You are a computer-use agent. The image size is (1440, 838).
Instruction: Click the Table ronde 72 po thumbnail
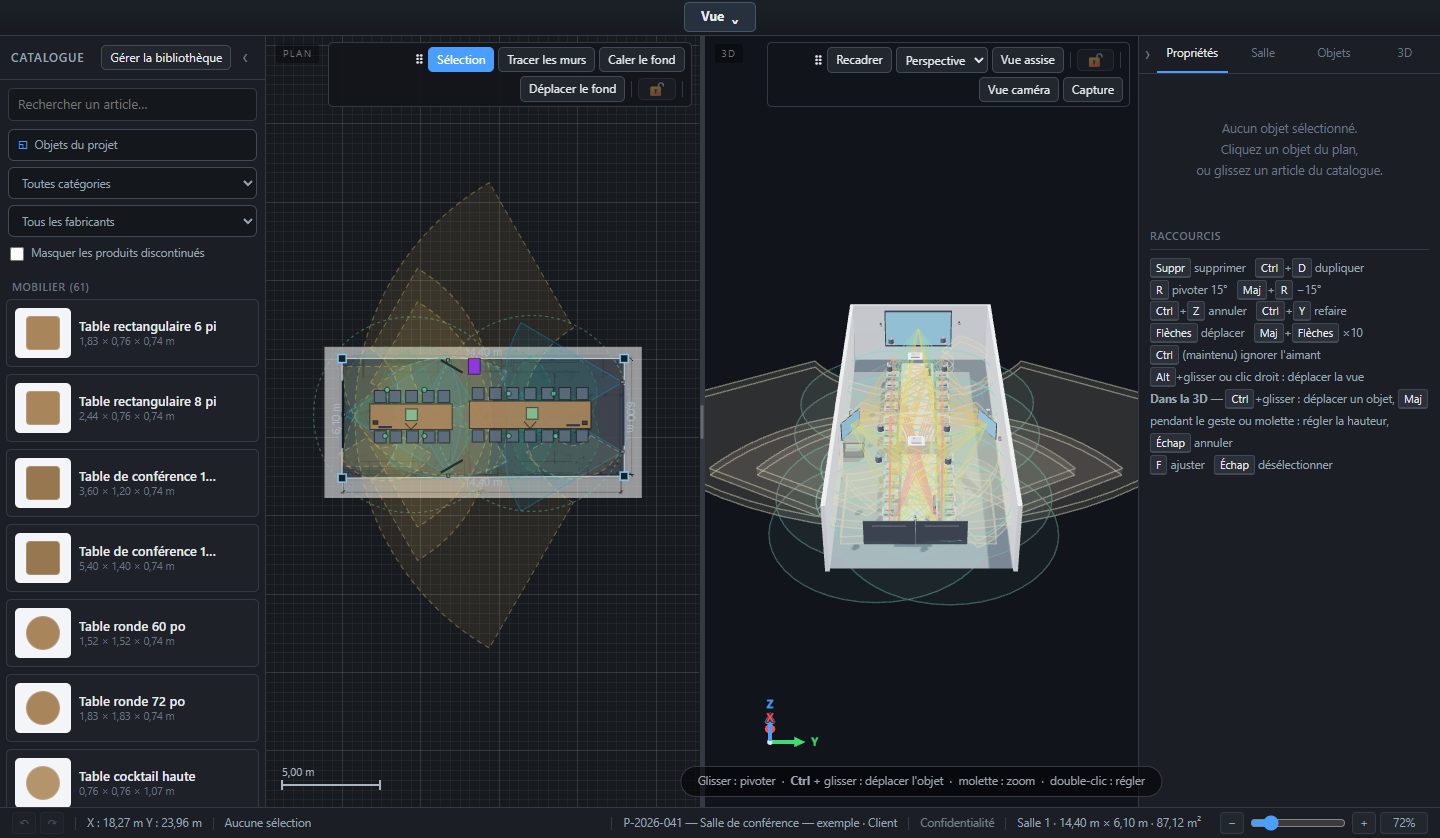tap(43, 708)
